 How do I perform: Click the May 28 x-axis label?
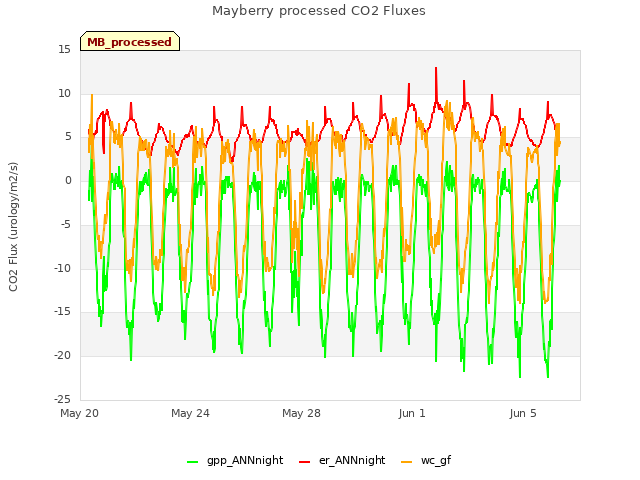click(301, 413)
